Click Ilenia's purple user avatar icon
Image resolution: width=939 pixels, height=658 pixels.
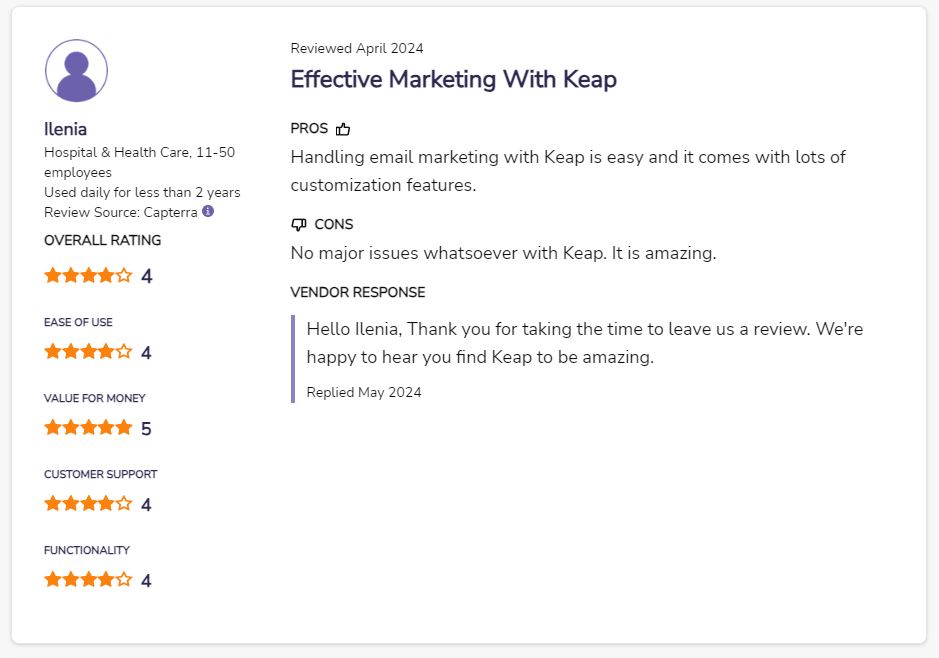click(76, 71)
